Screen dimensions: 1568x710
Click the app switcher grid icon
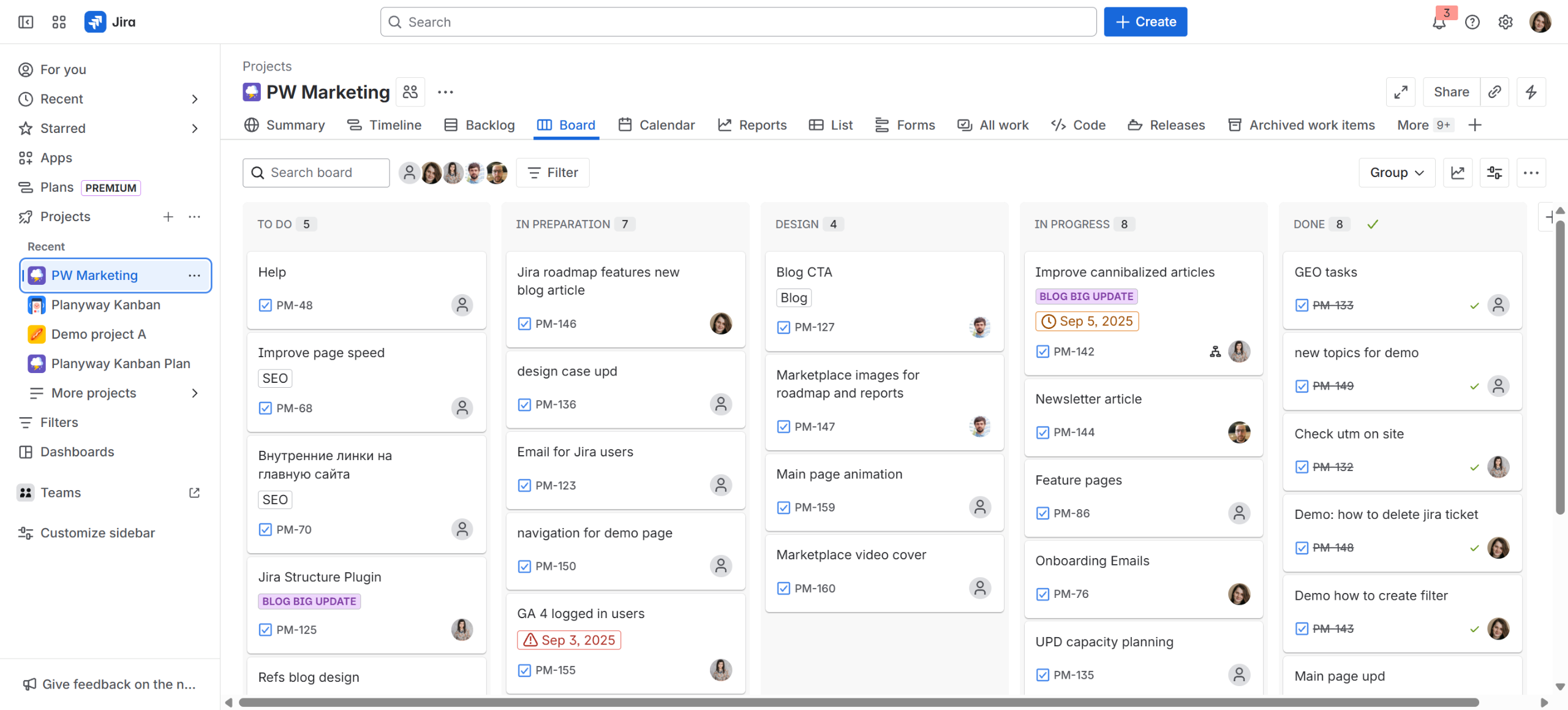(59, 22)
